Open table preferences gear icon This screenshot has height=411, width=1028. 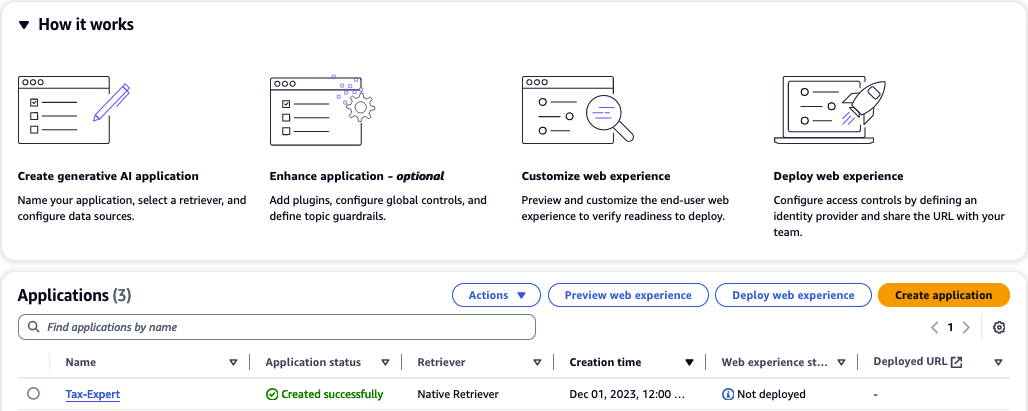(998, 327)
